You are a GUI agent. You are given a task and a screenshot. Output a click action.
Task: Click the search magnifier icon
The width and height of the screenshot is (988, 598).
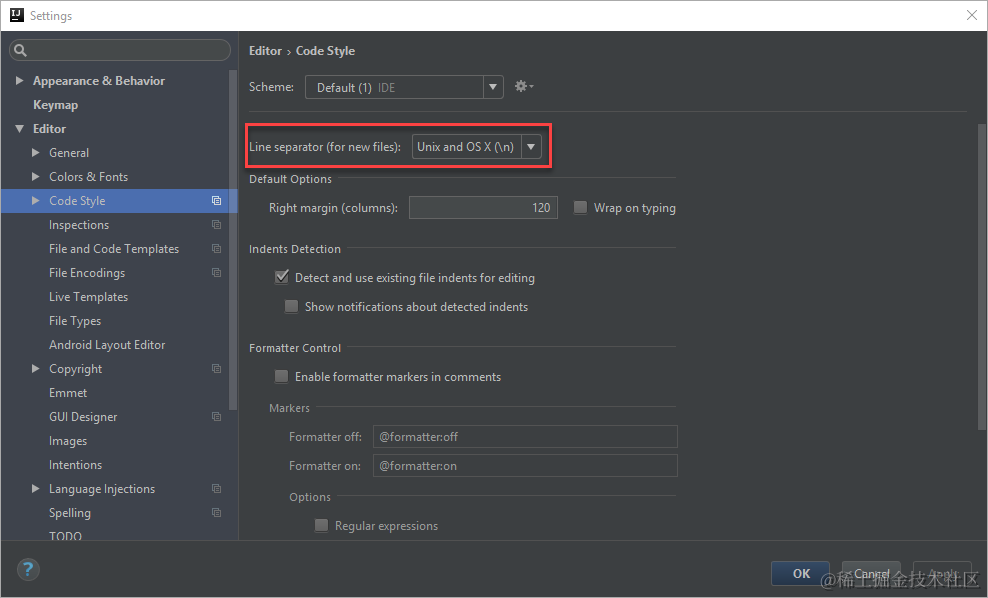pos(20,50)
